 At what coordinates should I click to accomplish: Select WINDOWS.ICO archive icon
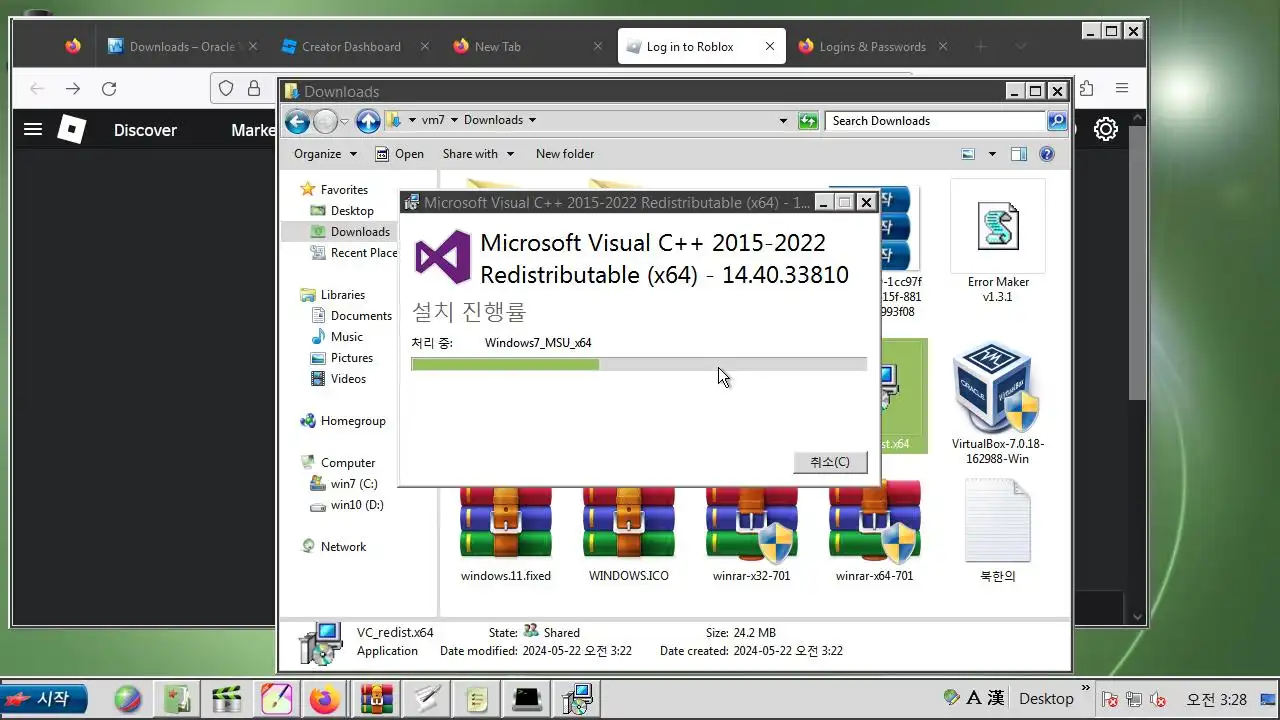tap(629, 522)
